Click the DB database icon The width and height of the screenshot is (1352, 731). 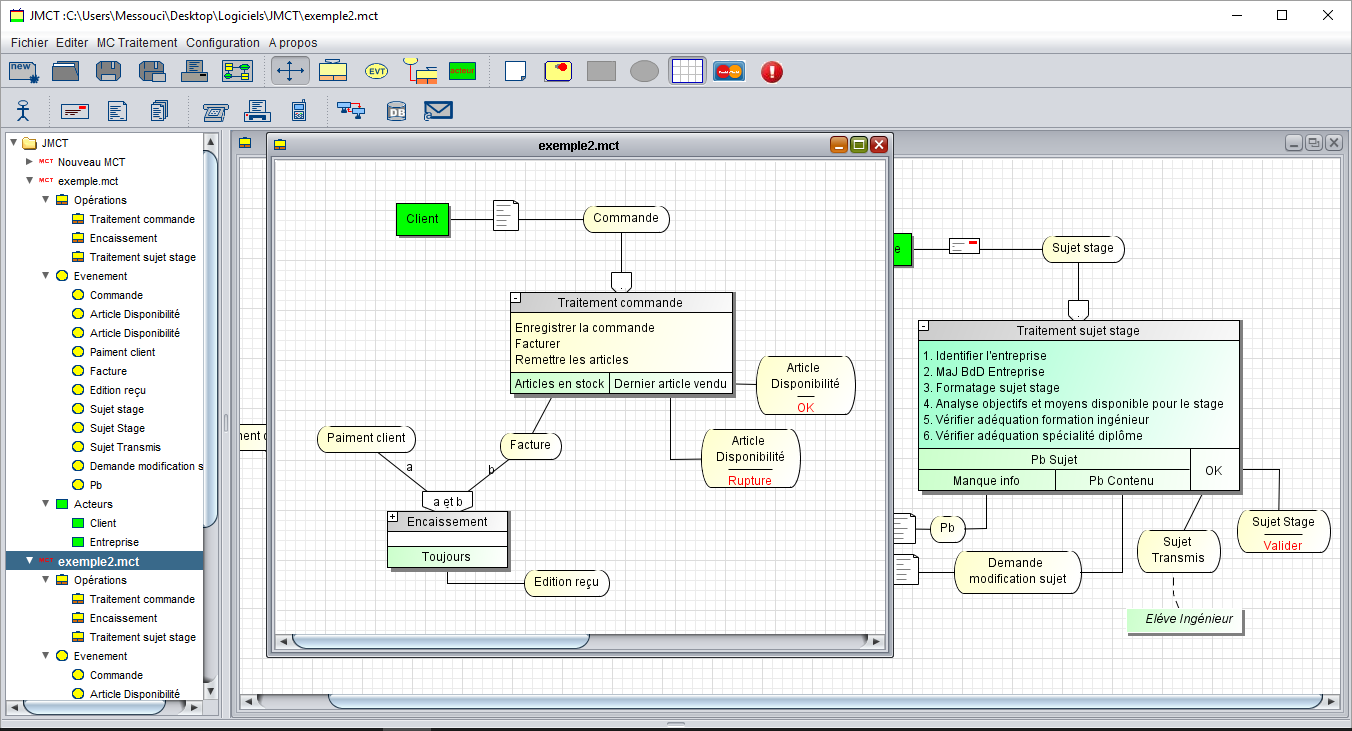[396, 110]
